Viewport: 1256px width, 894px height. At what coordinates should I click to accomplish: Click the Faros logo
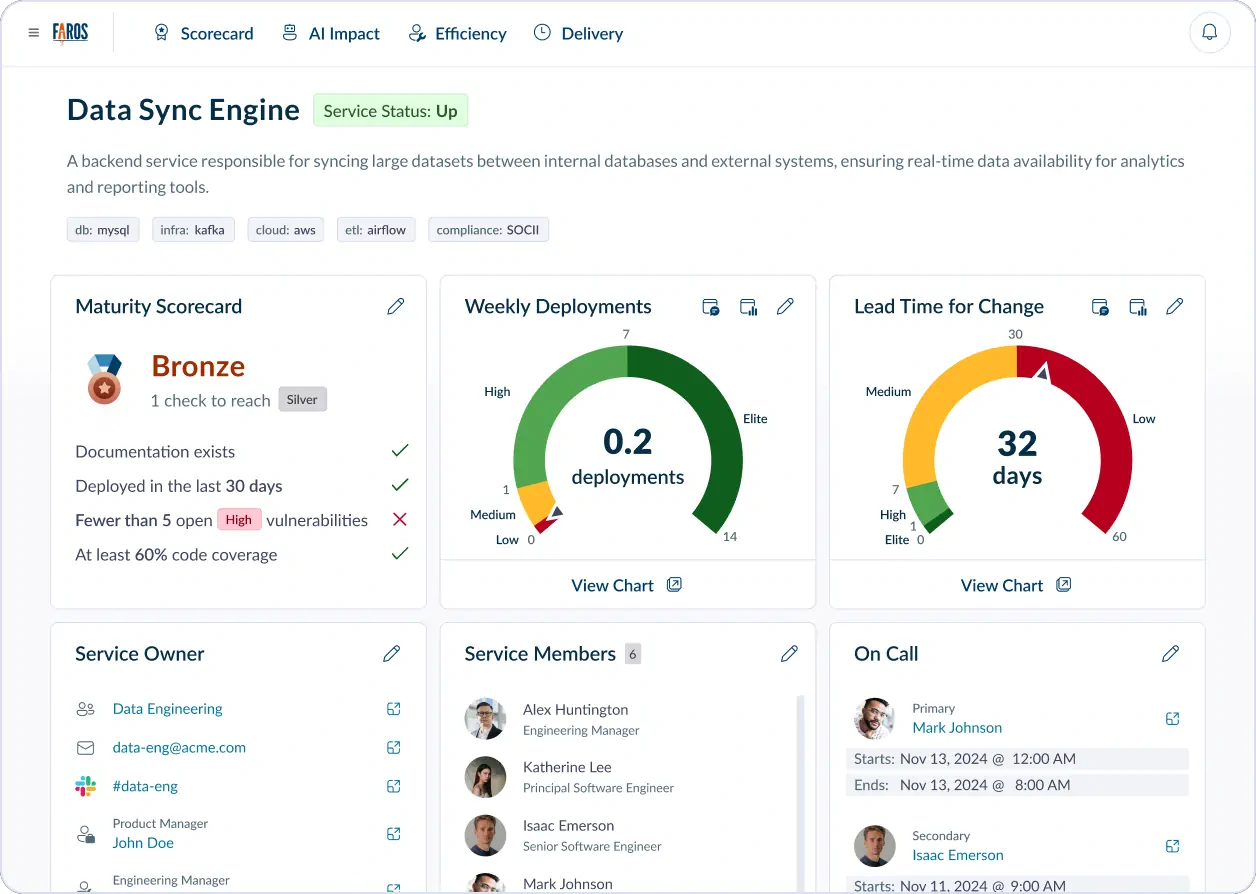coord(70,33)
